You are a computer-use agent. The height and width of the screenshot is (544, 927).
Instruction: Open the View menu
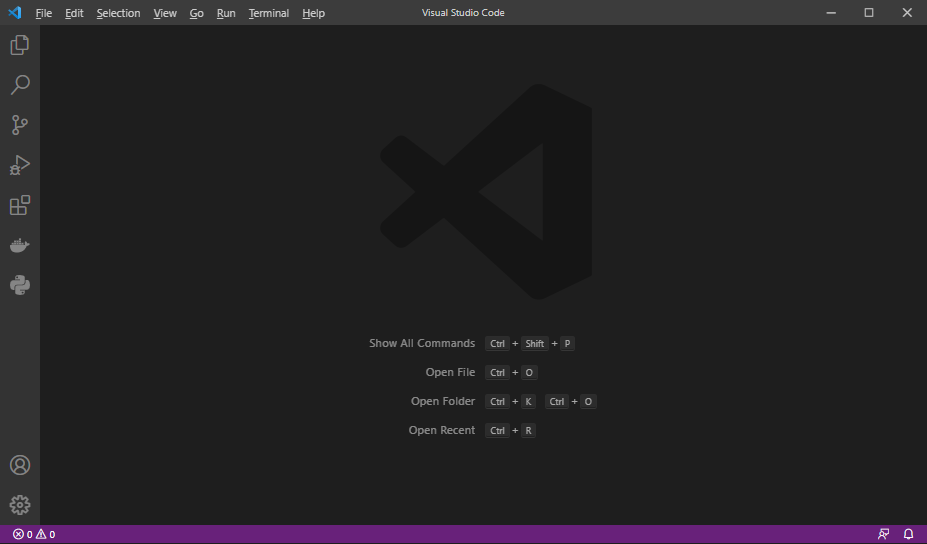click(x=165, y=13)
